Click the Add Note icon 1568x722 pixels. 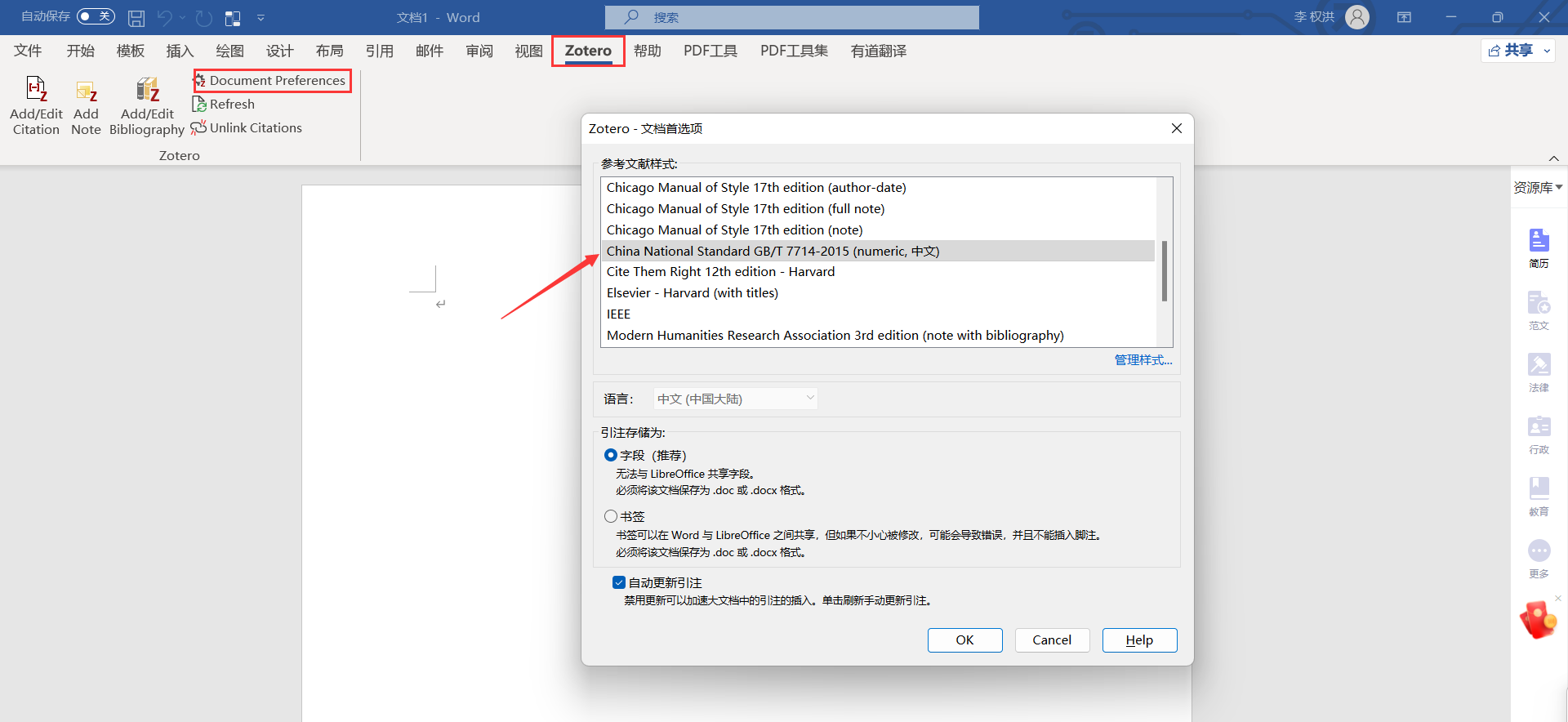(x=87, y=91)
